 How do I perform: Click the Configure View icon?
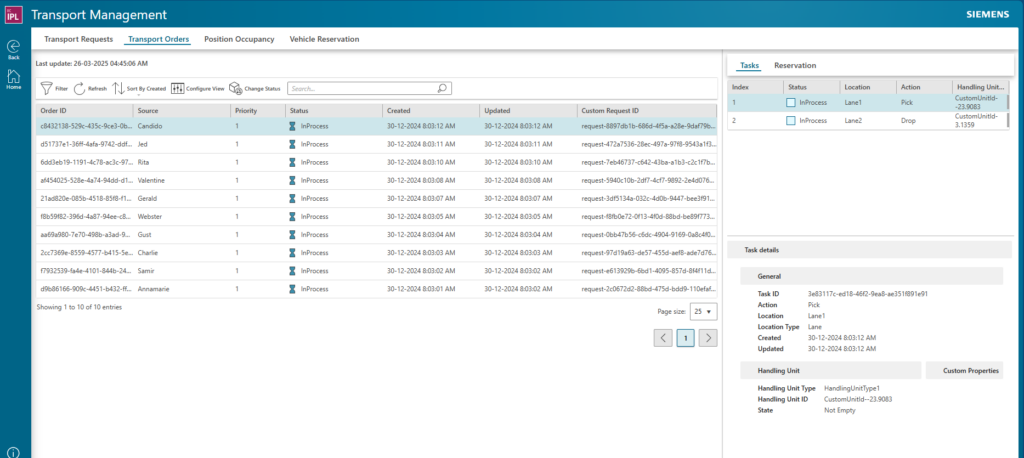[178, 88]
